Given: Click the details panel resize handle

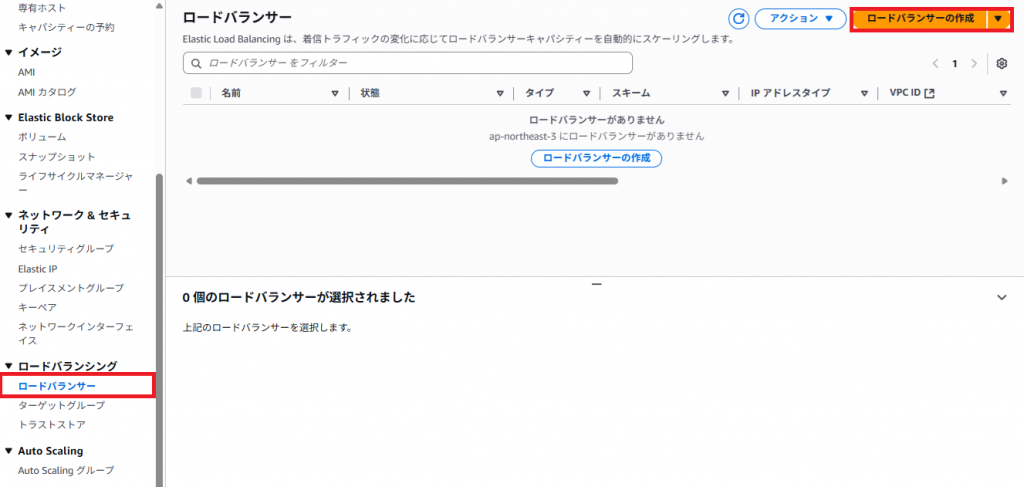Looking at the screenshot, I should pos(596,284).
